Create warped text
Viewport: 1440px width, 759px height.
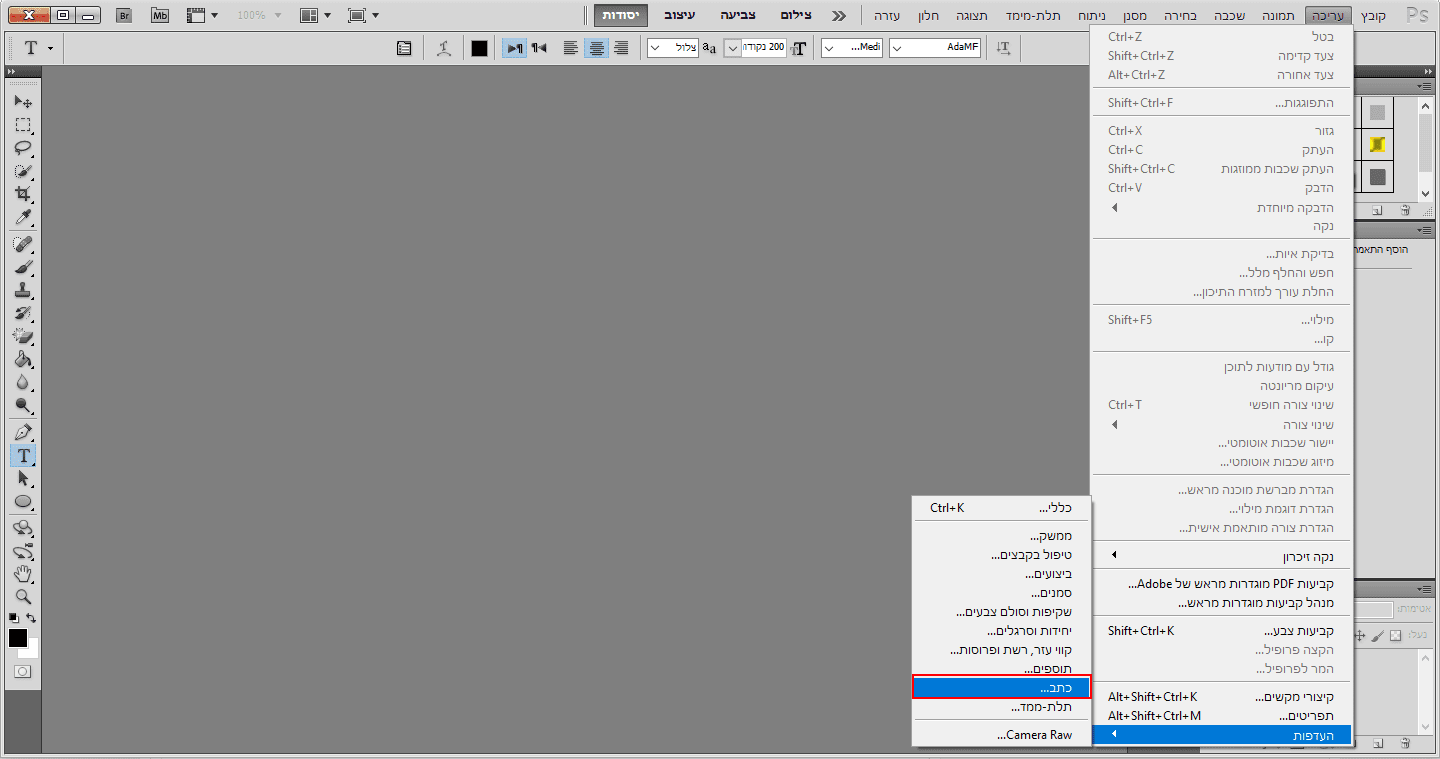click(444, 48)
